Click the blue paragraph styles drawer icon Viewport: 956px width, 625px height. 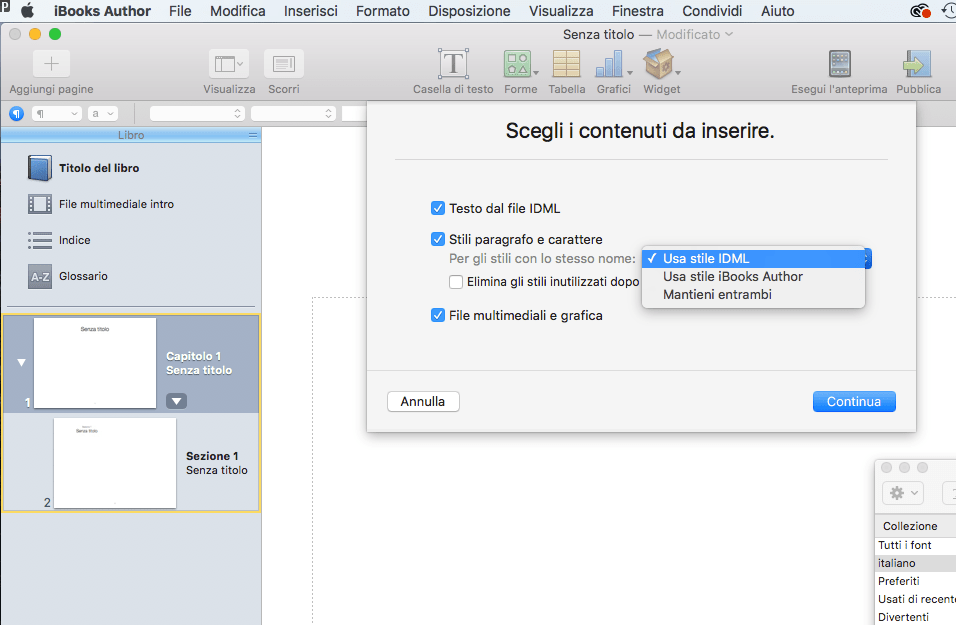tap(16, 113)
